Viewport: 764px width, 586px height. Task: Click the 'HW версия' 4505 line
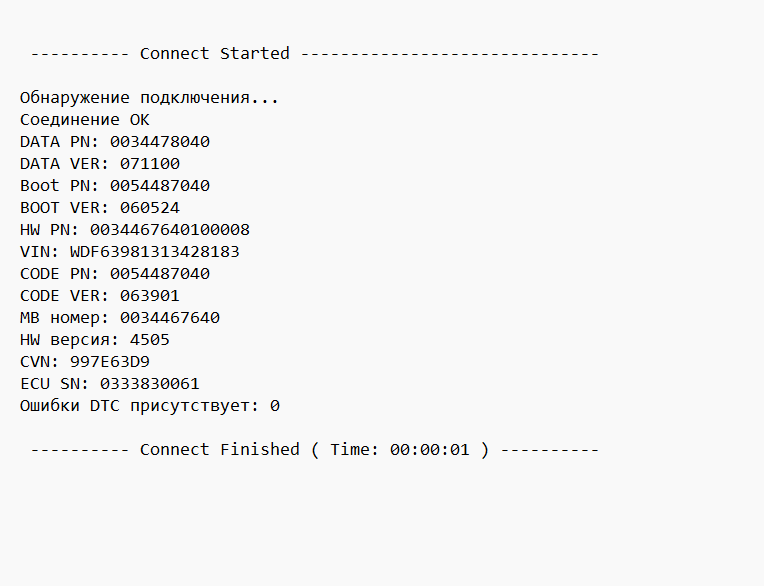coord(95,340)
